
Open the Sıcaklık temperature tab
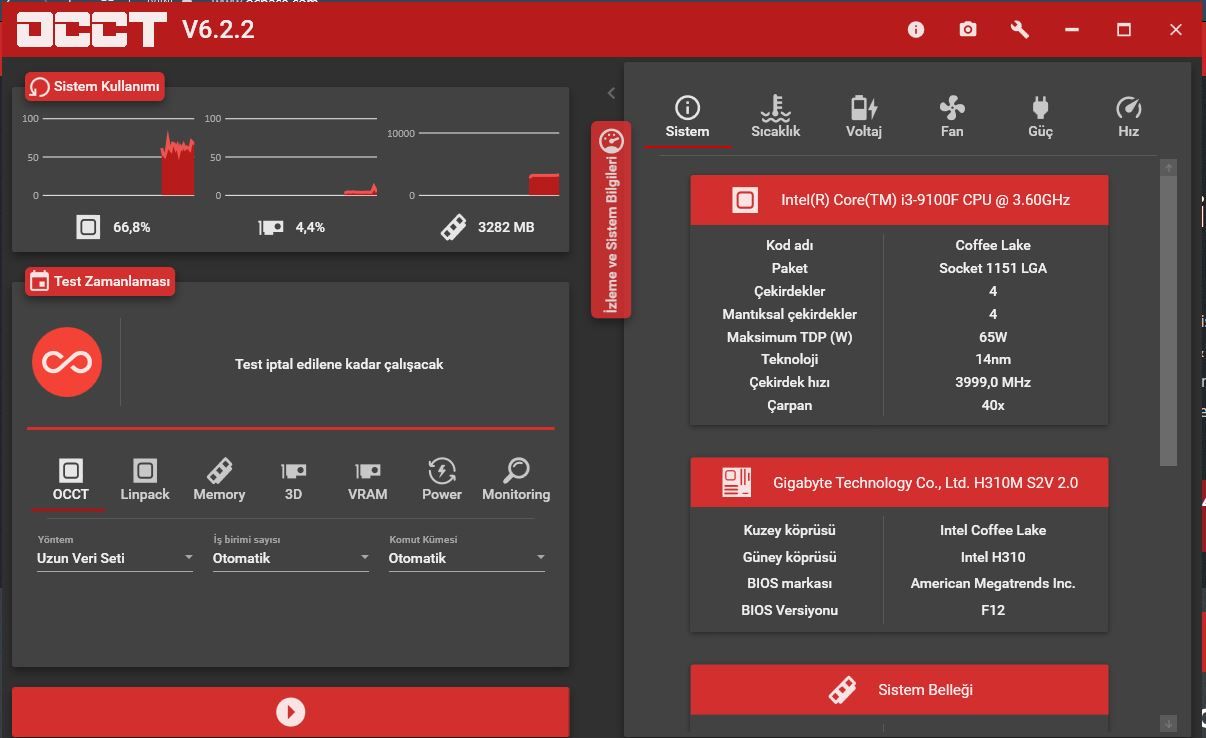point(776,117)
